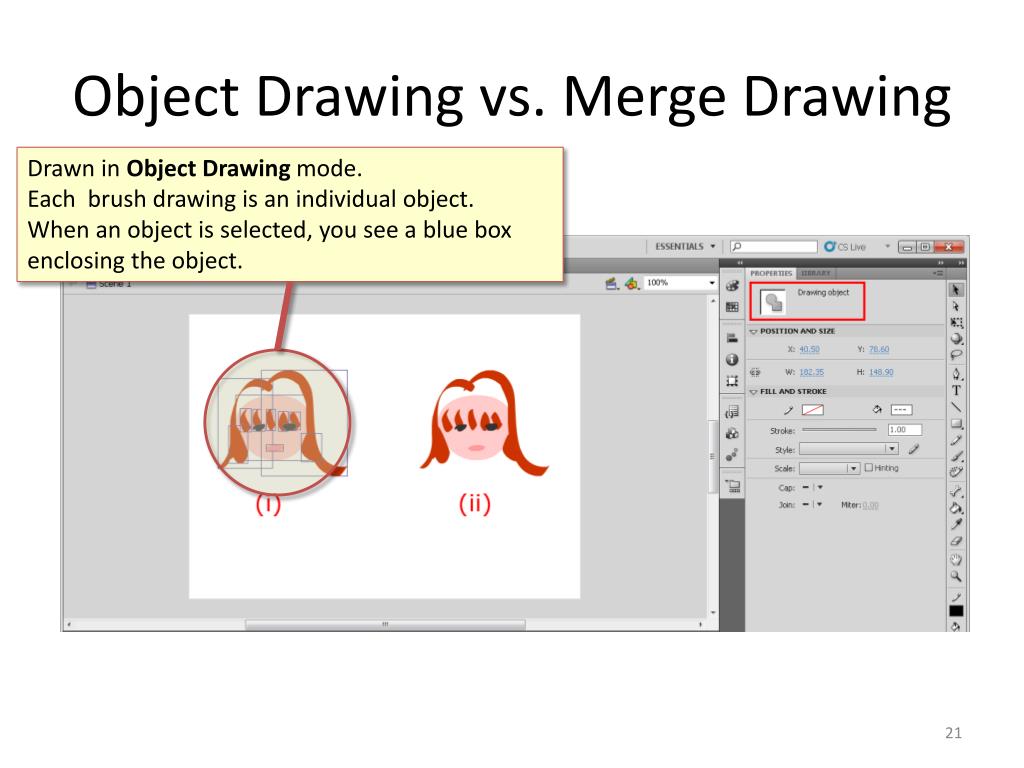Click the search field in top bar
Image resolution: width=1024 pixels, height=768 pixels.
[773, 246]
